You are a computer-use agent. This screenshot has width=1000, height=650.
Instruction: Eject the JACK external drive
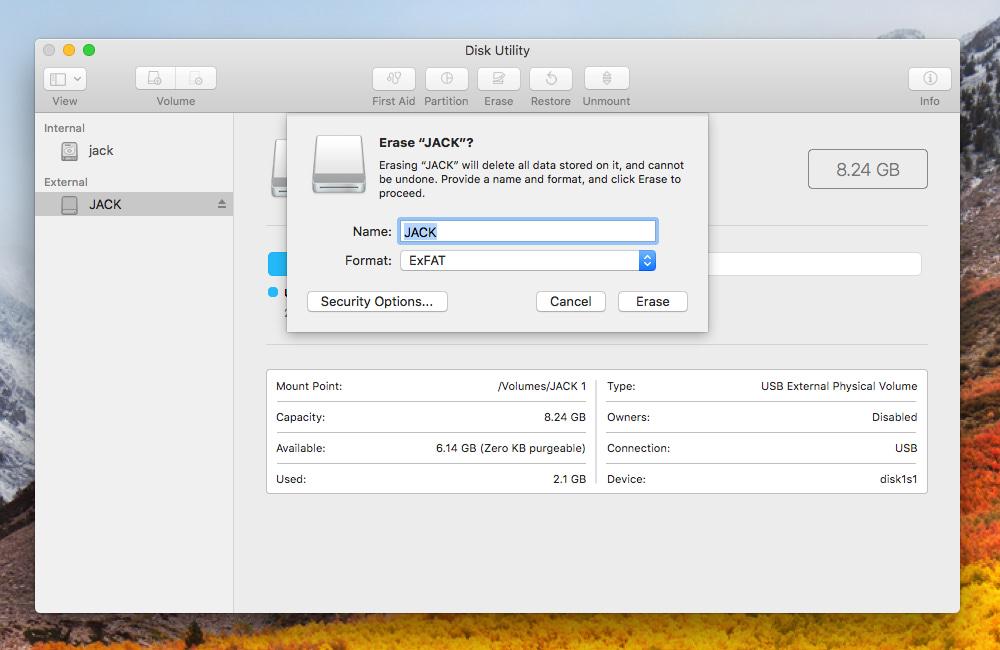point(222,204)
